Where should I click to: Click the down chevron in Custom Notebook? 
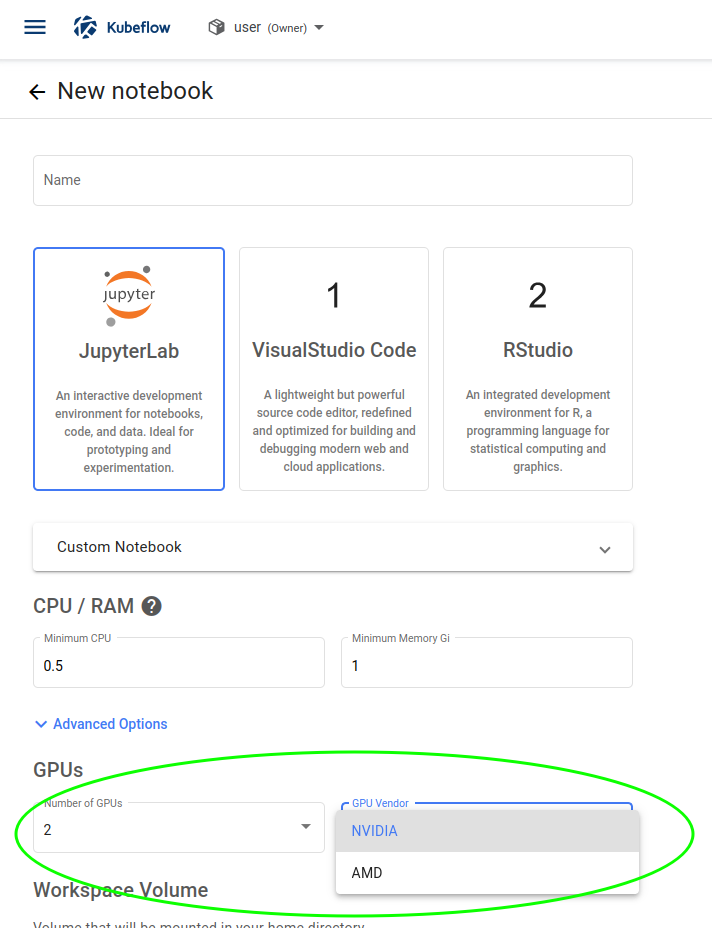pos(604,549)
